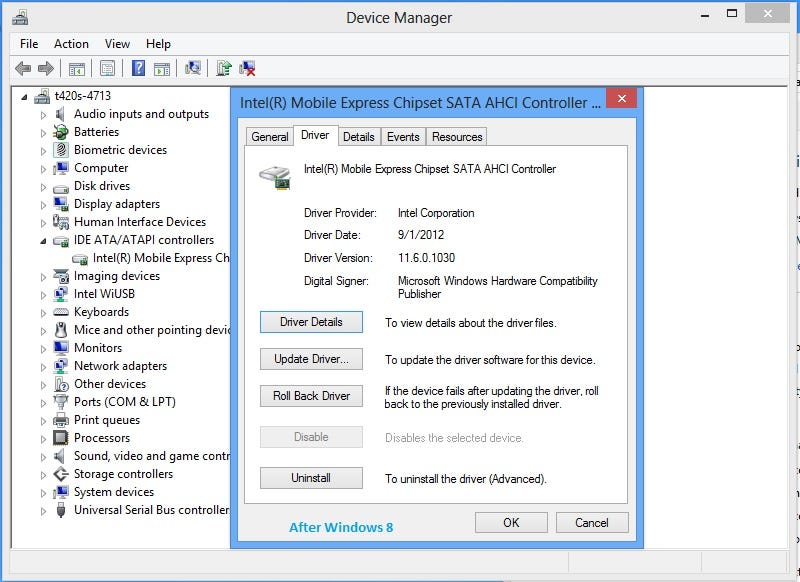Screen dimensions: 800x582
Task: Click the Display adapters category icon
Action: pyautogui.click(x=61, y=204)
